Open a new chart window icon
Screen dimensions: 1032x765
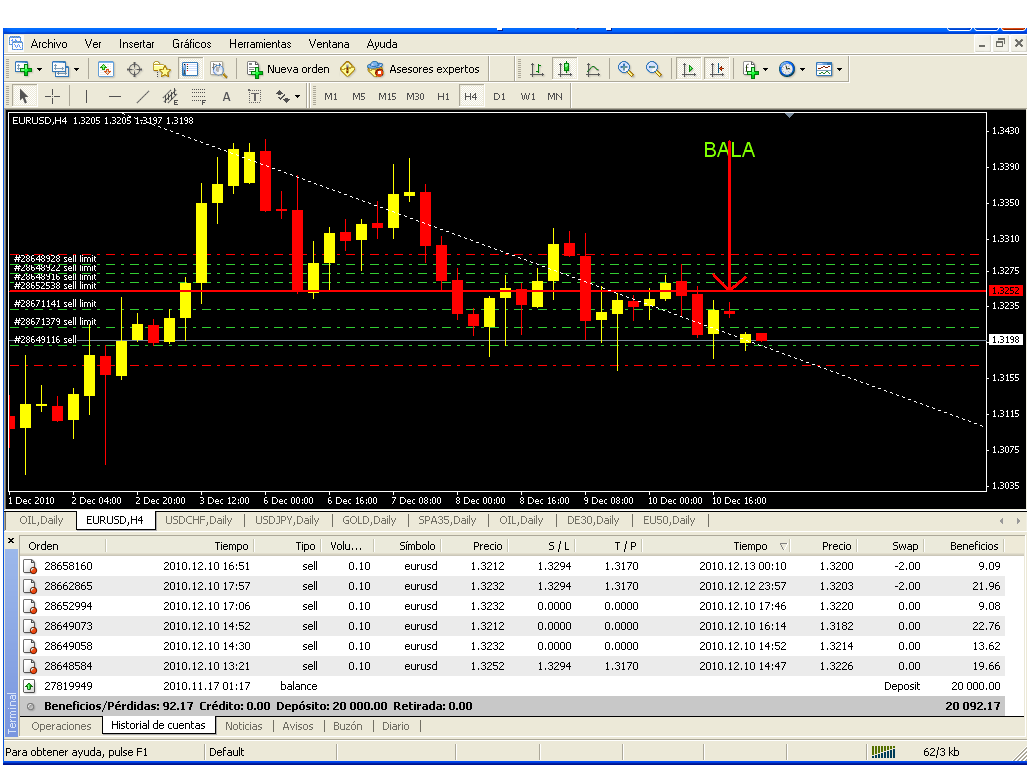click(23, 69)
